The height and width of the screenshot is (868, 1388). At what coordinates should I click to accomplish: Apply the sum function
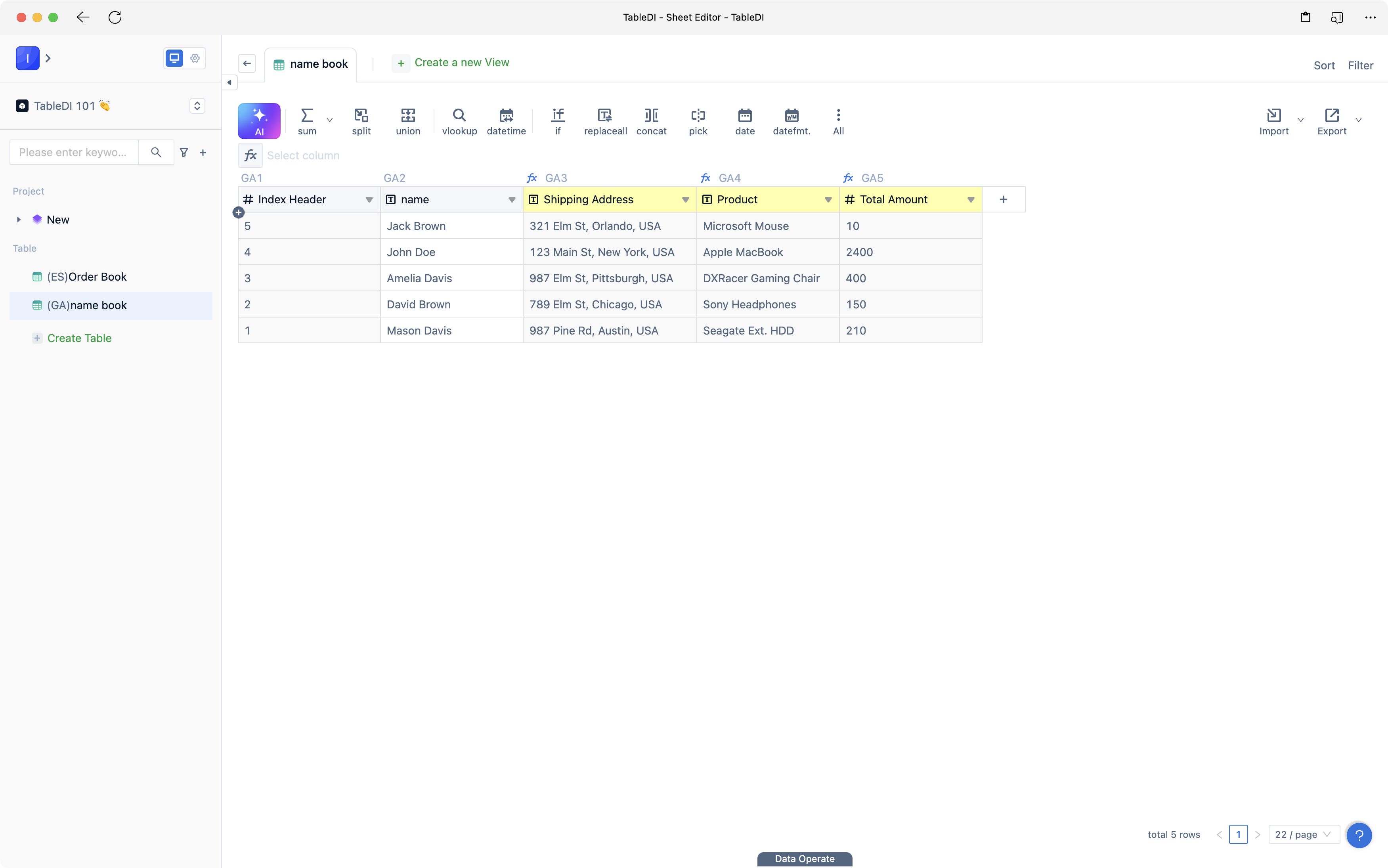tap(307, 122)
